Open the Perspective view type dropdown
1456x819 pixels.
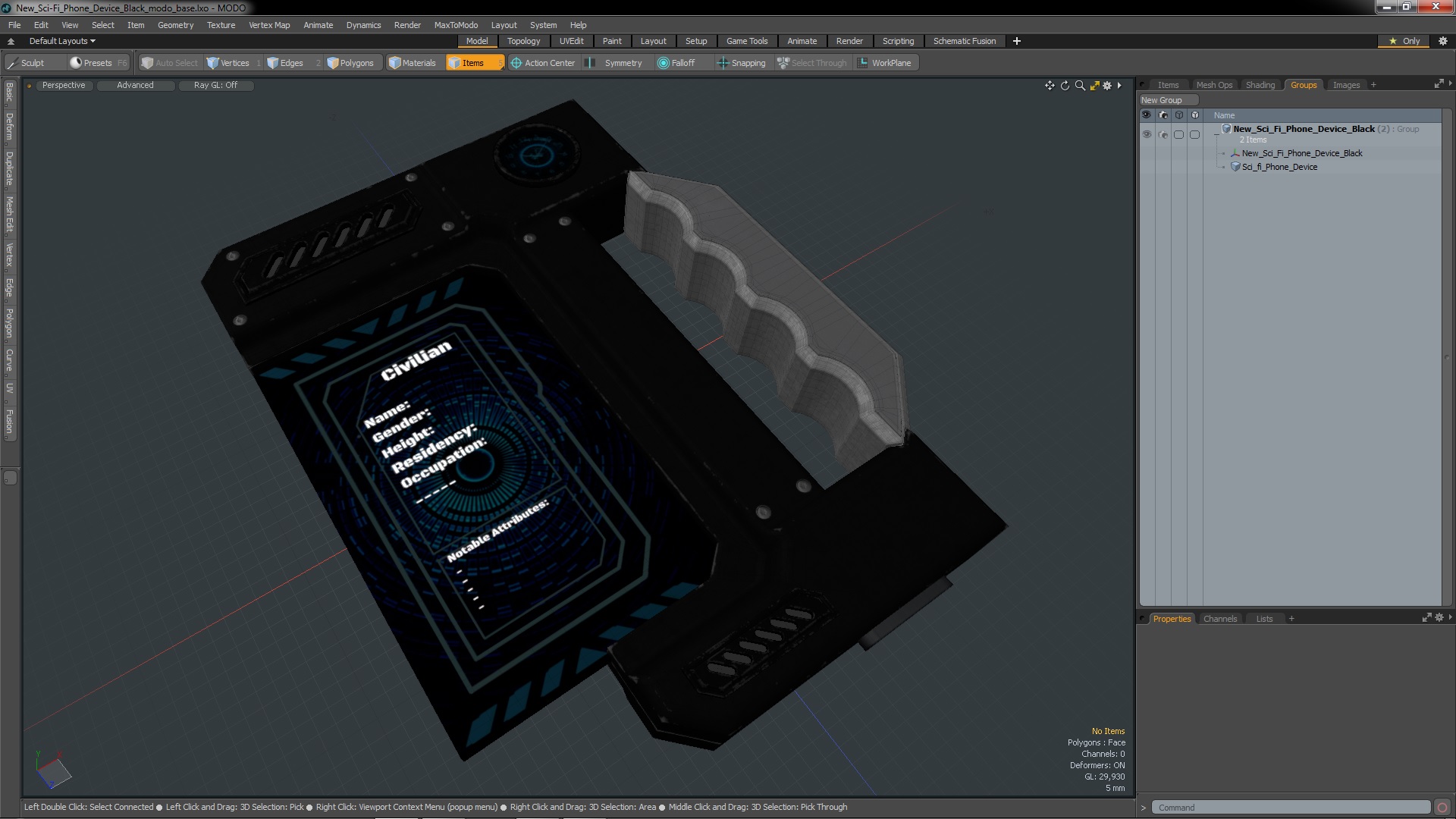[64, 85]
